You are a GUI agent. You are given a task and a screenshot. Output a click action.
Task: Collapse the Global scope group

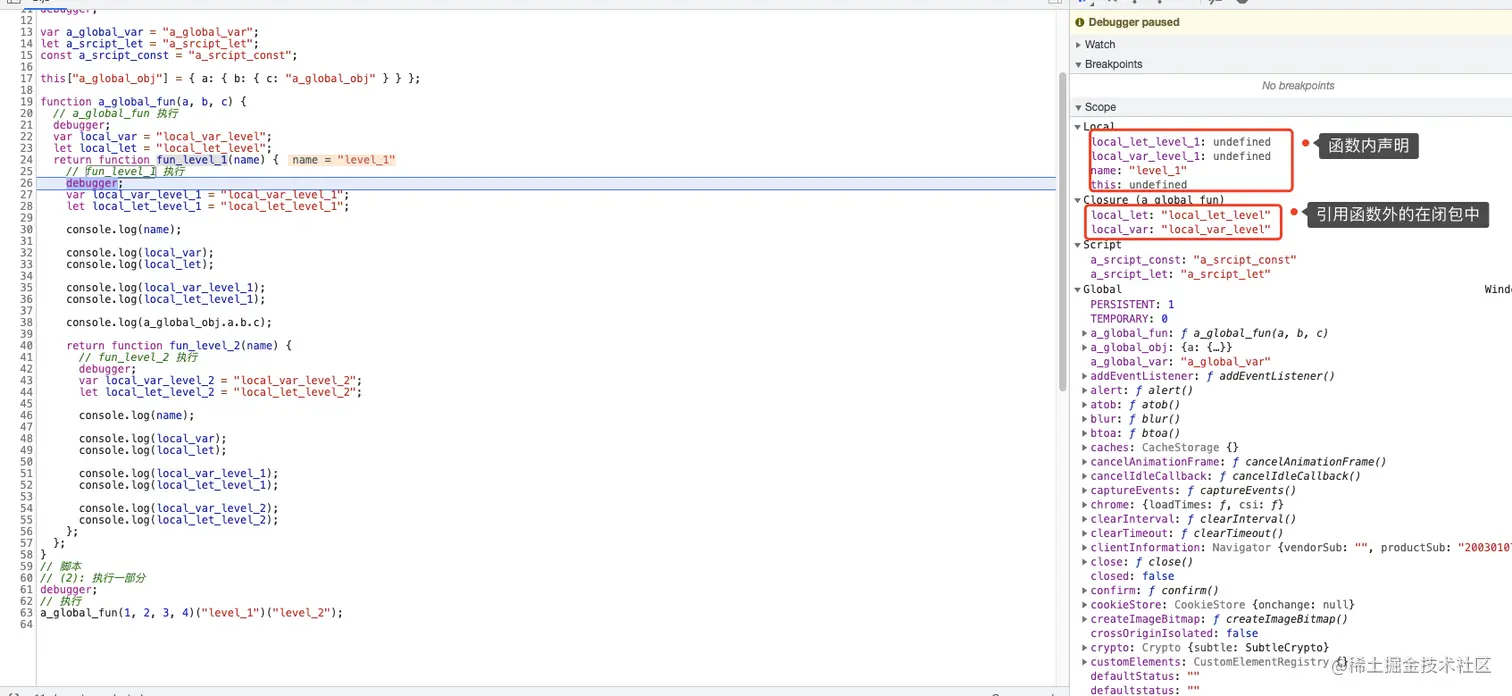click(x=1079, y=289)
